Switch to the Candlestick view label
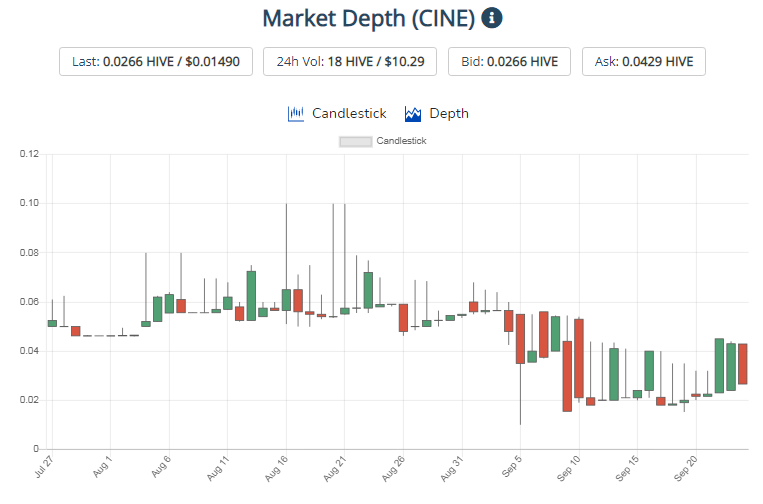The height and width of the screenshot is (504, 763). [349, 113]
